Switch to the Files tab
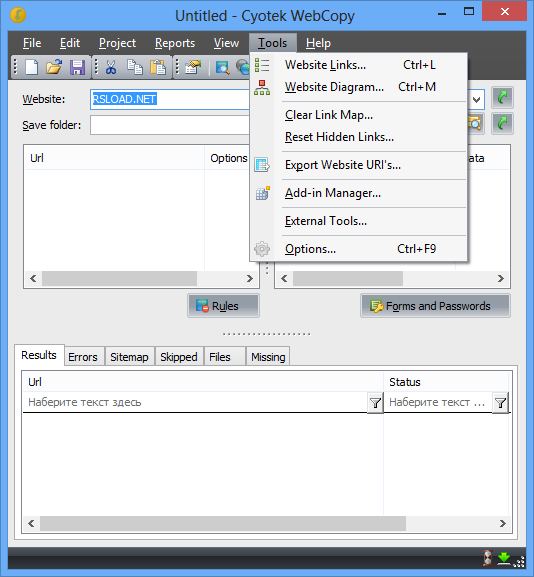The image size is (534, 577). tap(224, 357)
